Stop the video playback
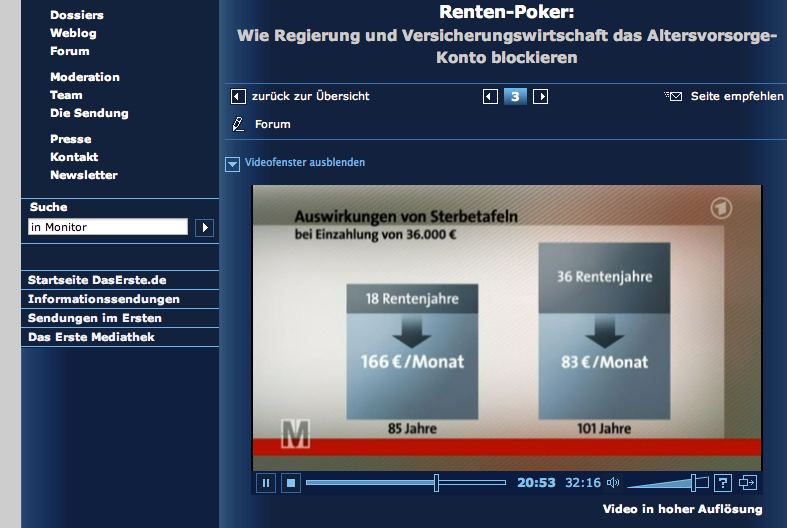The height and width of the screenshot is (528, 787). [291, 483]
